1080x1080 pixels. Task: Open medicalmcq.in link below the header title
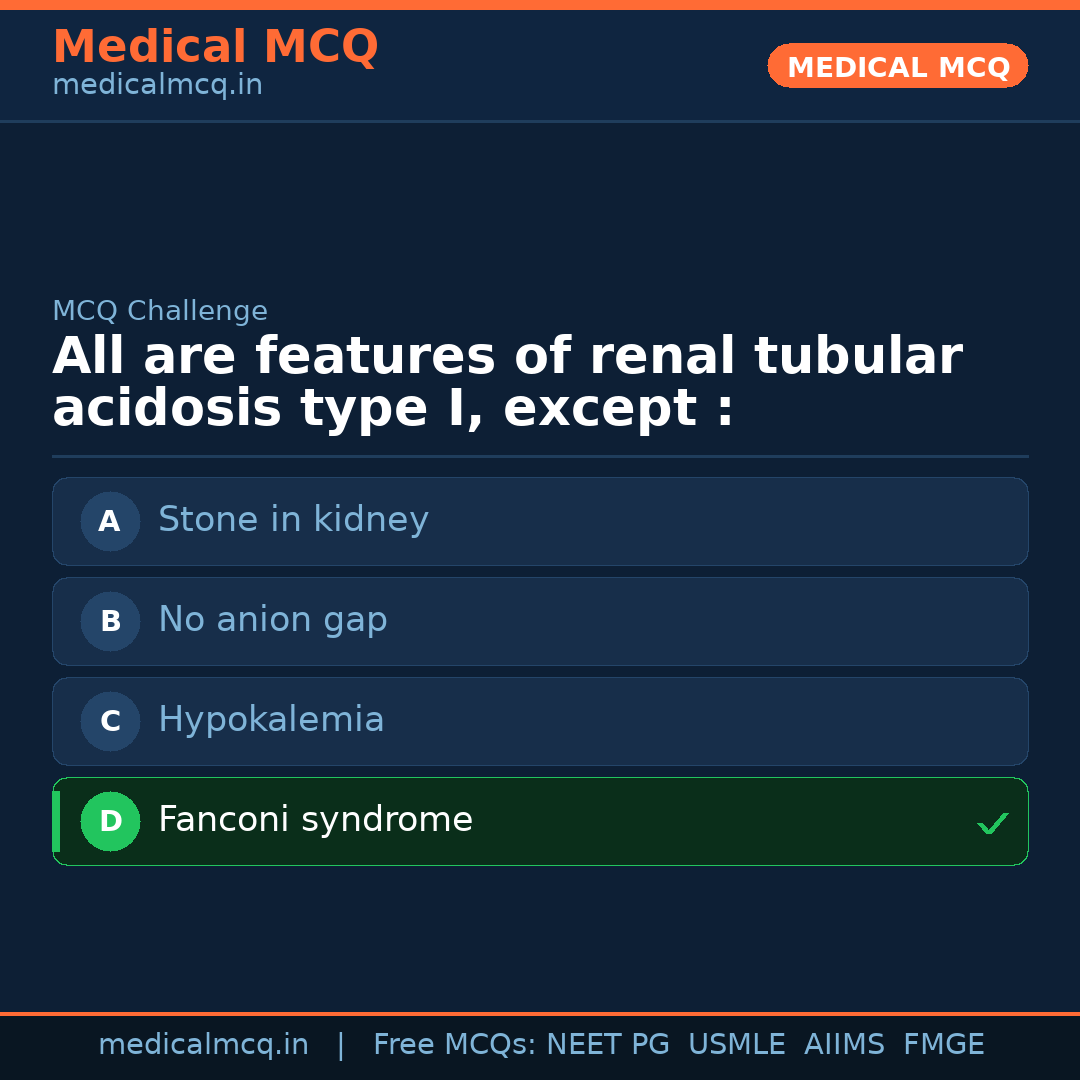tap(157, 86)
